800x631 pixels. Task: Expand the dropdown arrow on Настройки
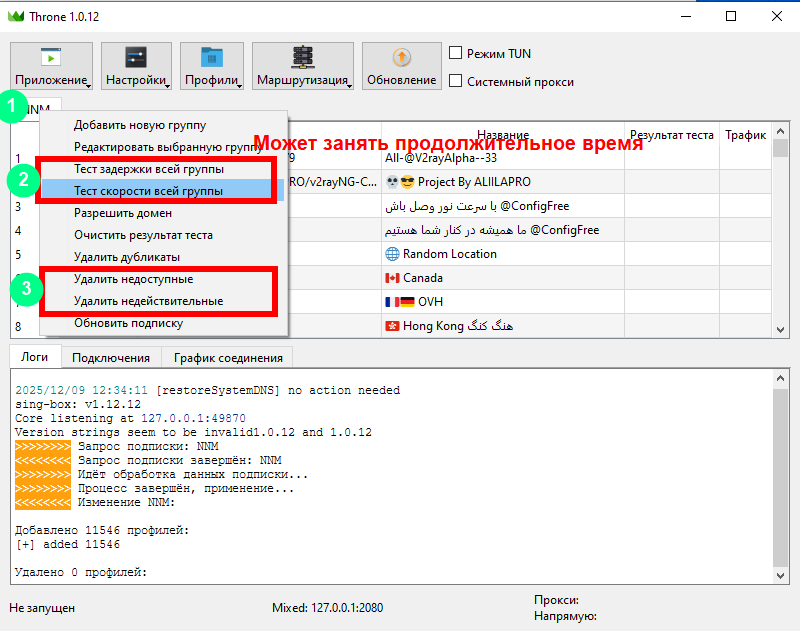(x=168, y=86)
